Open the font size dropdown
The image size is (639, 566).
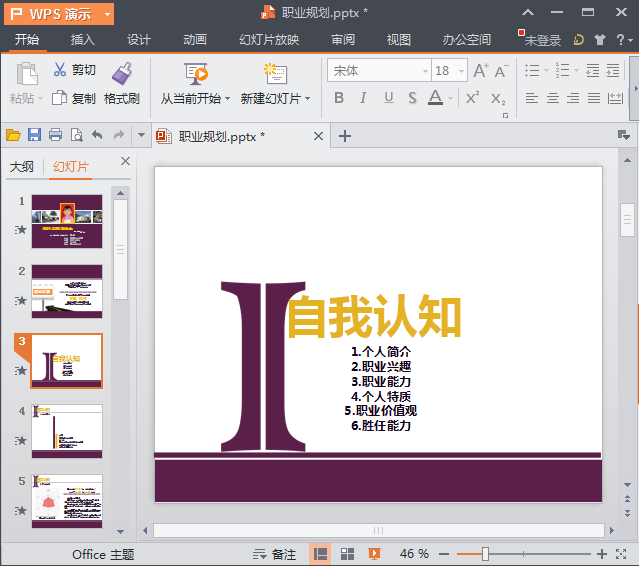point(459,71)
